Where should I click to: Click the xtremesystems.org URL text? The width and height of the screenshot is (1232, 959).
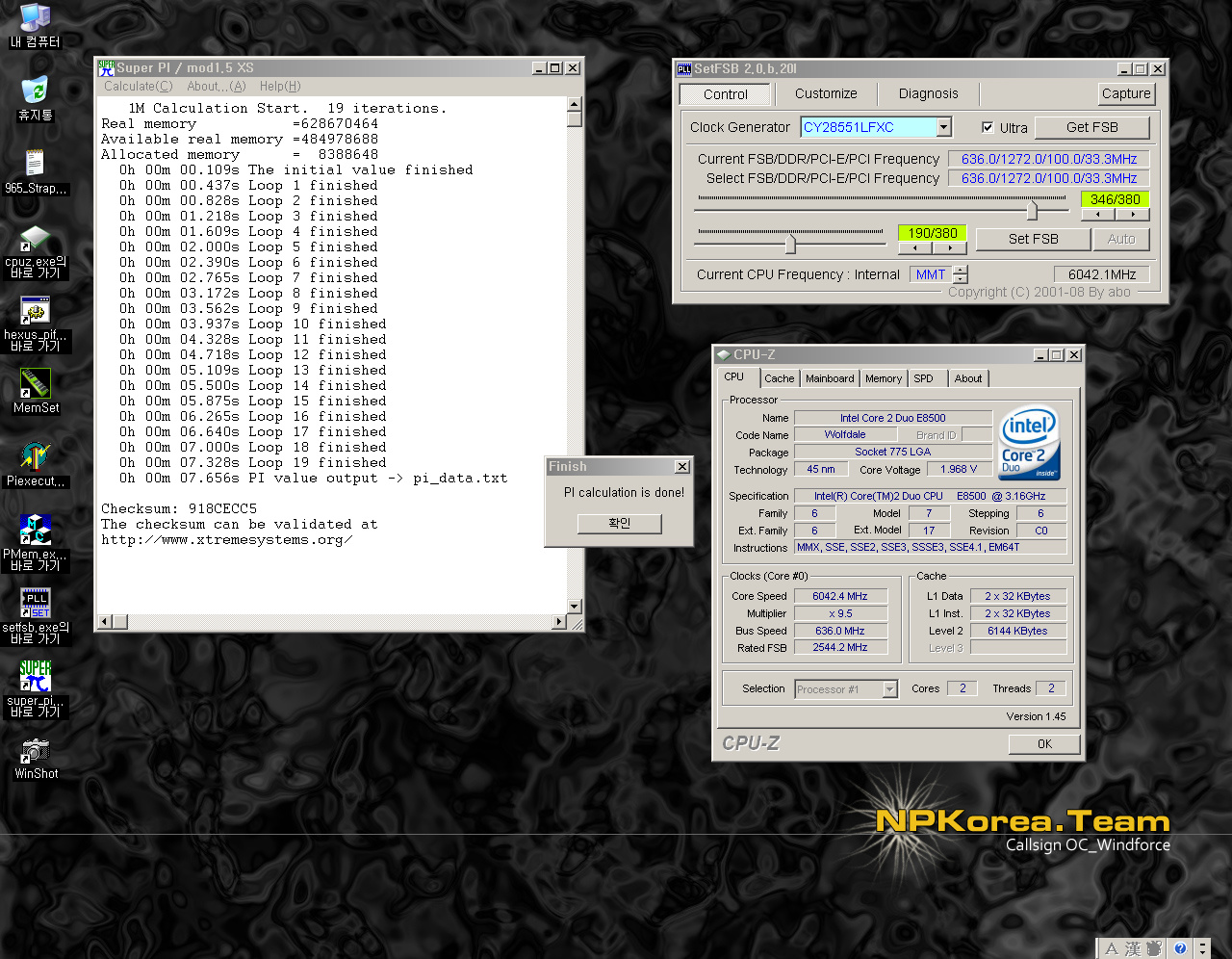[227, 540]
